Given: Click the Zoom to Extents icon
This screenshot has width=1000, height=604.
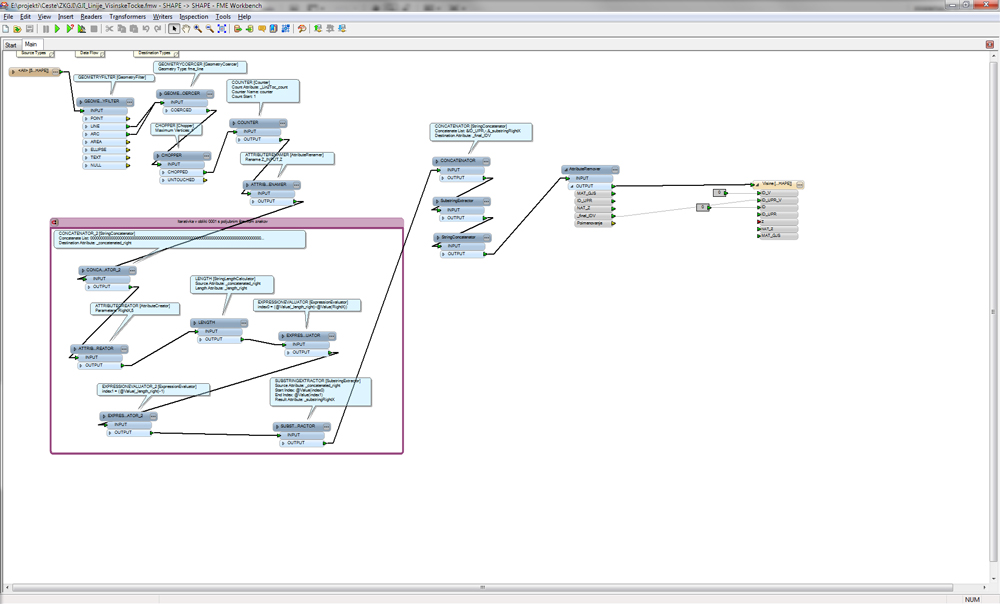Looking at the screenshot, I should (x=222, y=29).
